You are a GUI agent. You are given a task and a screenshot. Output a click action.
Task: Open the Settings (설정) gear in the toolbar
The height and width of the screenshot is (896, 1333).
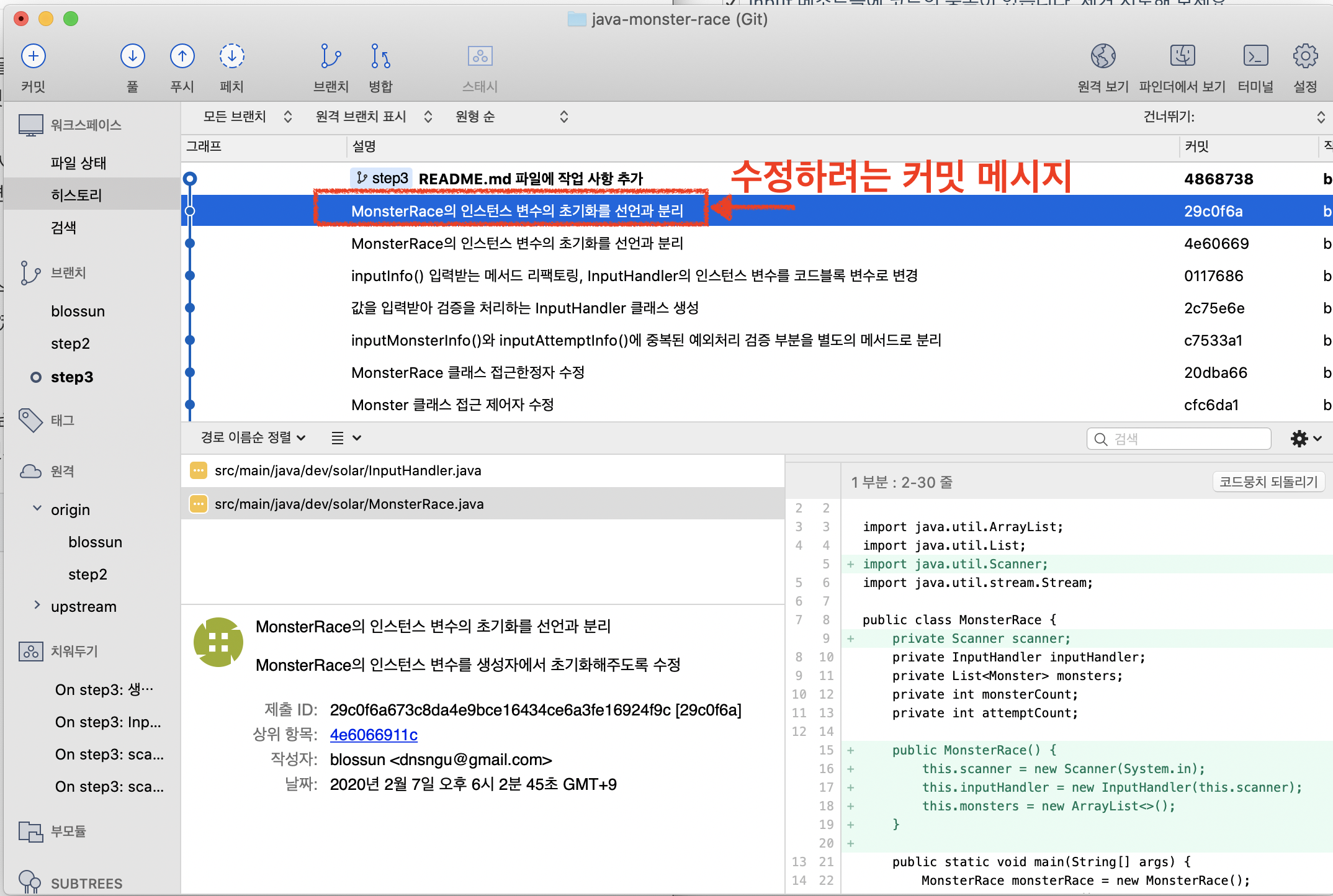pyautogui.click(x=1305, y=56)
